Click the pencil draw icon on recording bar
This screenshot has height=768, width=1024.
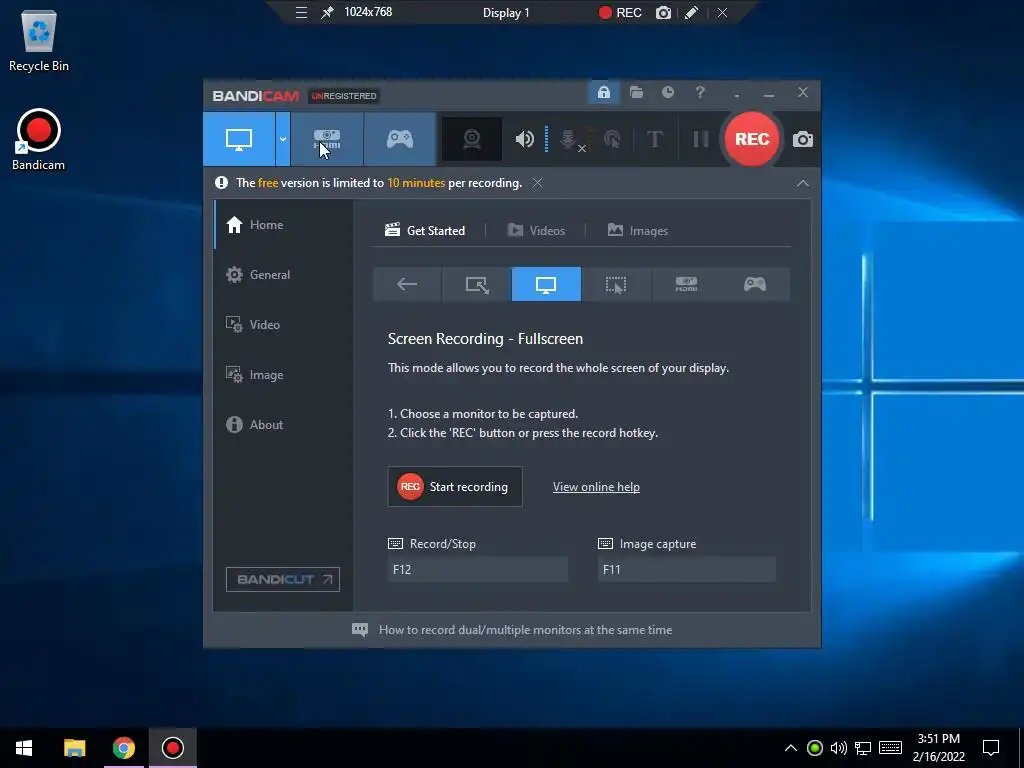coord(692,12)
